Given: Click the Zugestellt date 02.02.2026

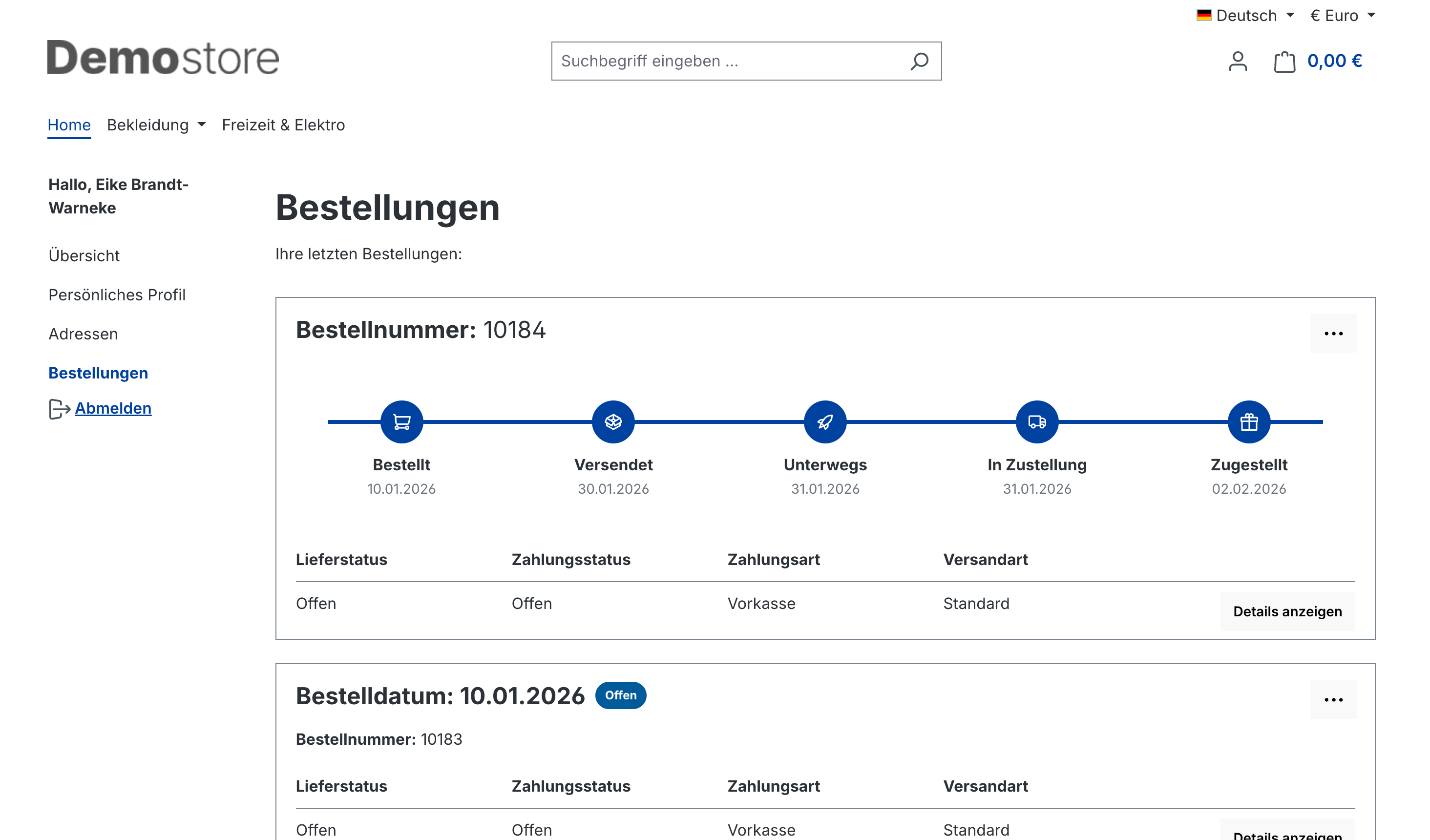Looking at the screenshot, I should (x=1249, y=489).
